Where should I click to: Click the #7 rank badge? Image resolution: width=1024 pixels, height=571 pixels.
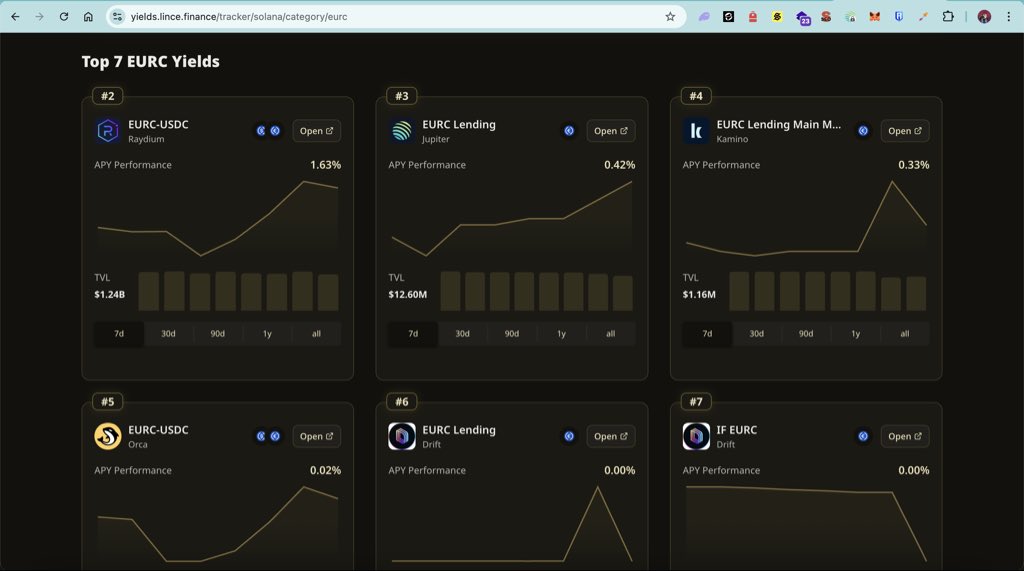696,402
